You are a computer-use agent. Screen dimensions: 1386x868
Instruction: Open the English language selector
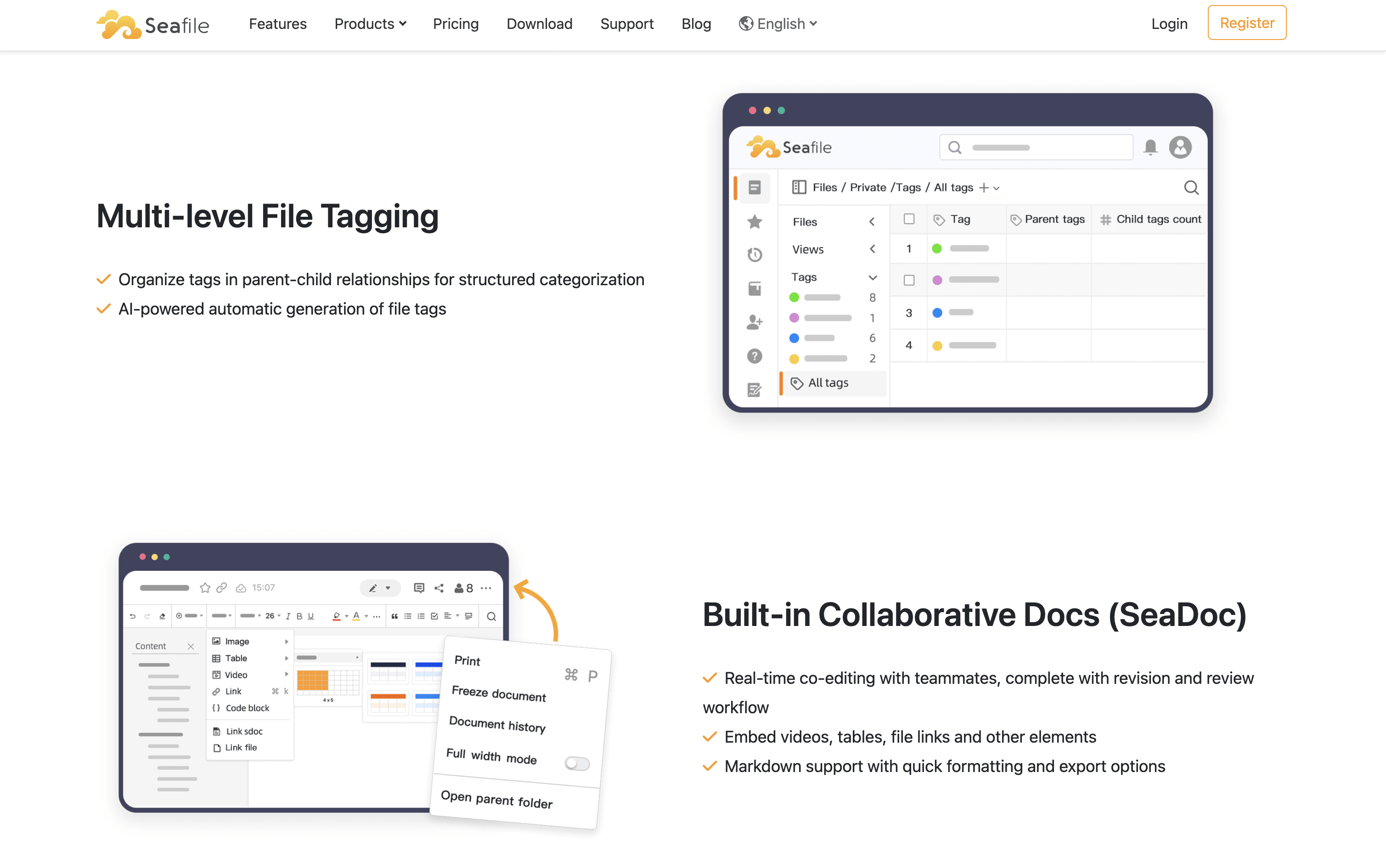(x=778, y=23)
